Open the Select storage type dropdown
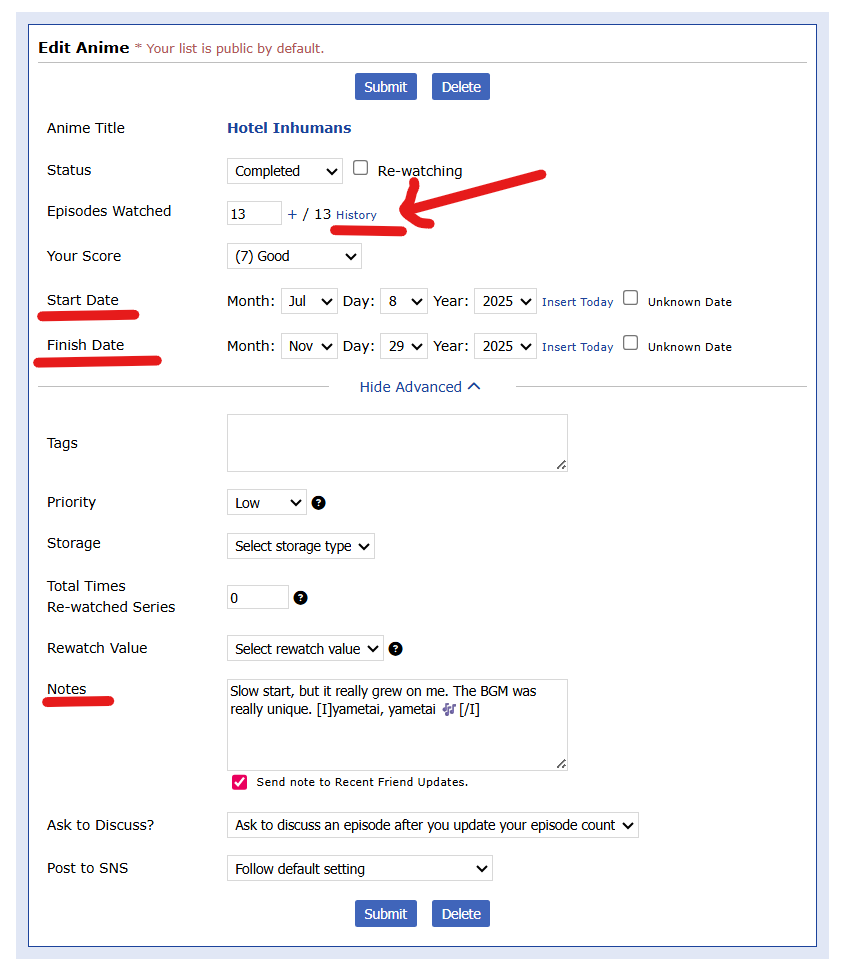847x975 pixels. click(x=300, y=546)
